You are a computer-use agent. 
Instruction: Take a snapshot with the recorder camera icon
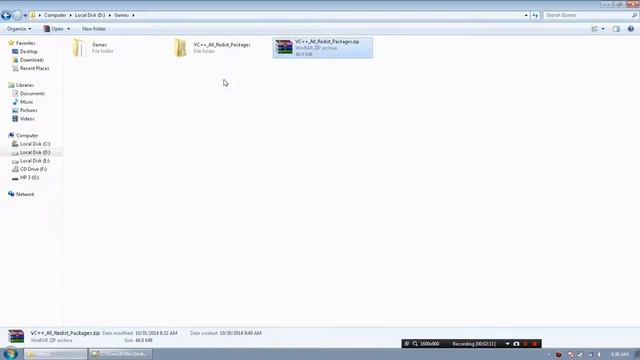516,344
